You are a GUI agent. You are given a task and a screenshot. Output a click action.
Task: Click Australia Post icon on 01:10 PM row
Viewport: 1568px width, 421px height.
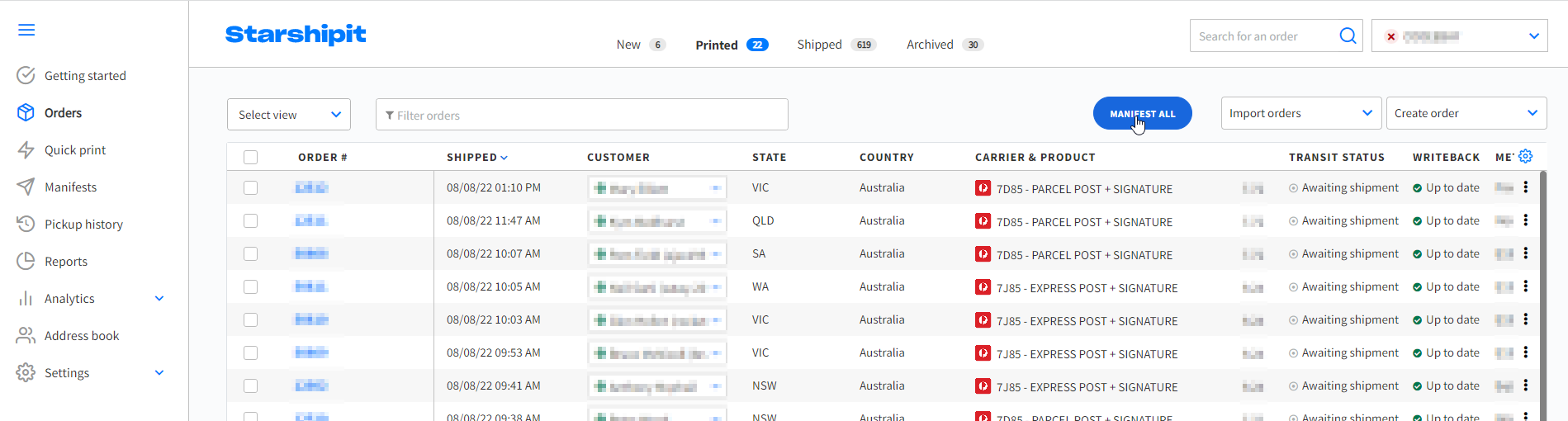click(x=983, y=188)
